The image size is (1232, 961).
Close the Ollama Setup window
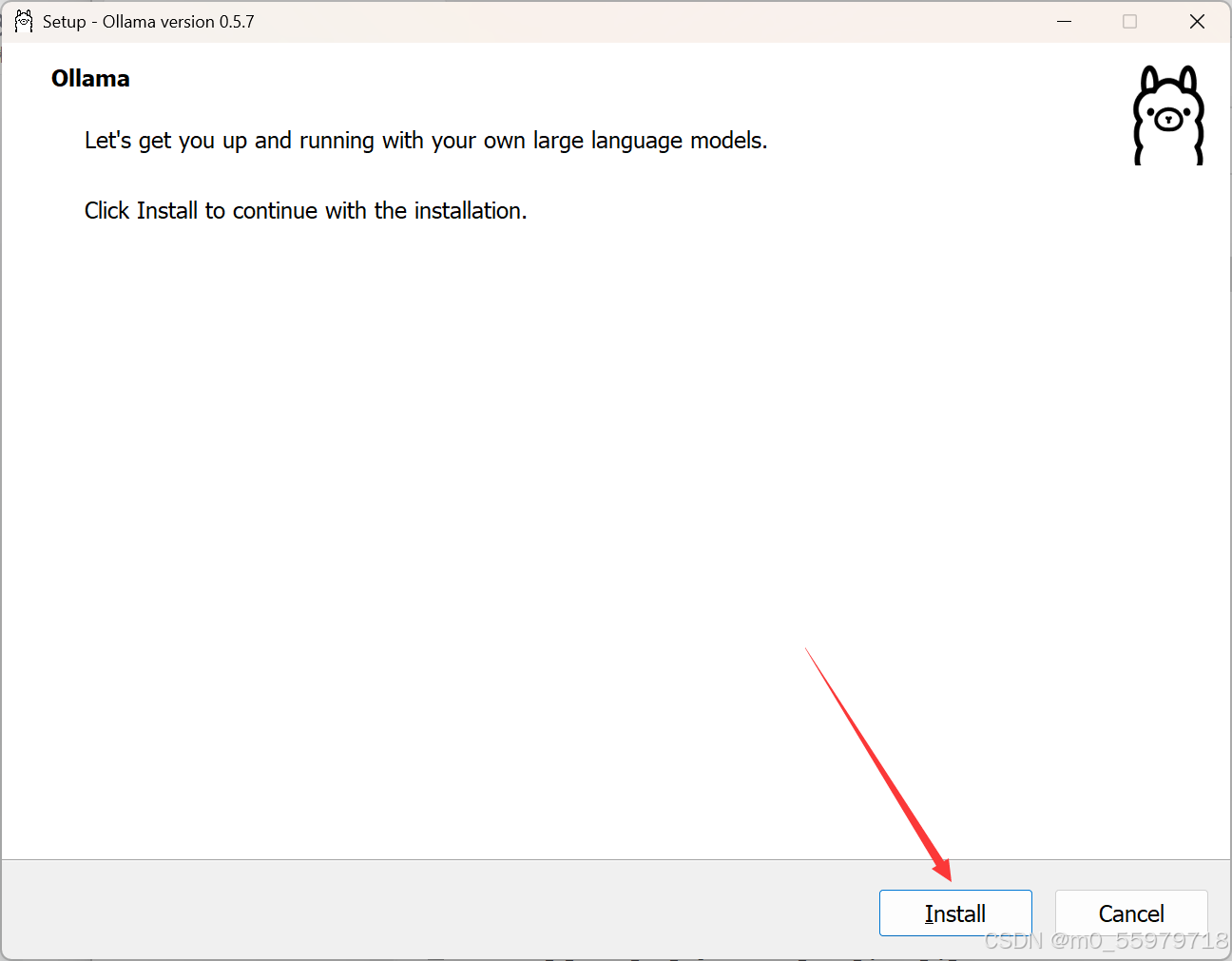(1197, 21)
